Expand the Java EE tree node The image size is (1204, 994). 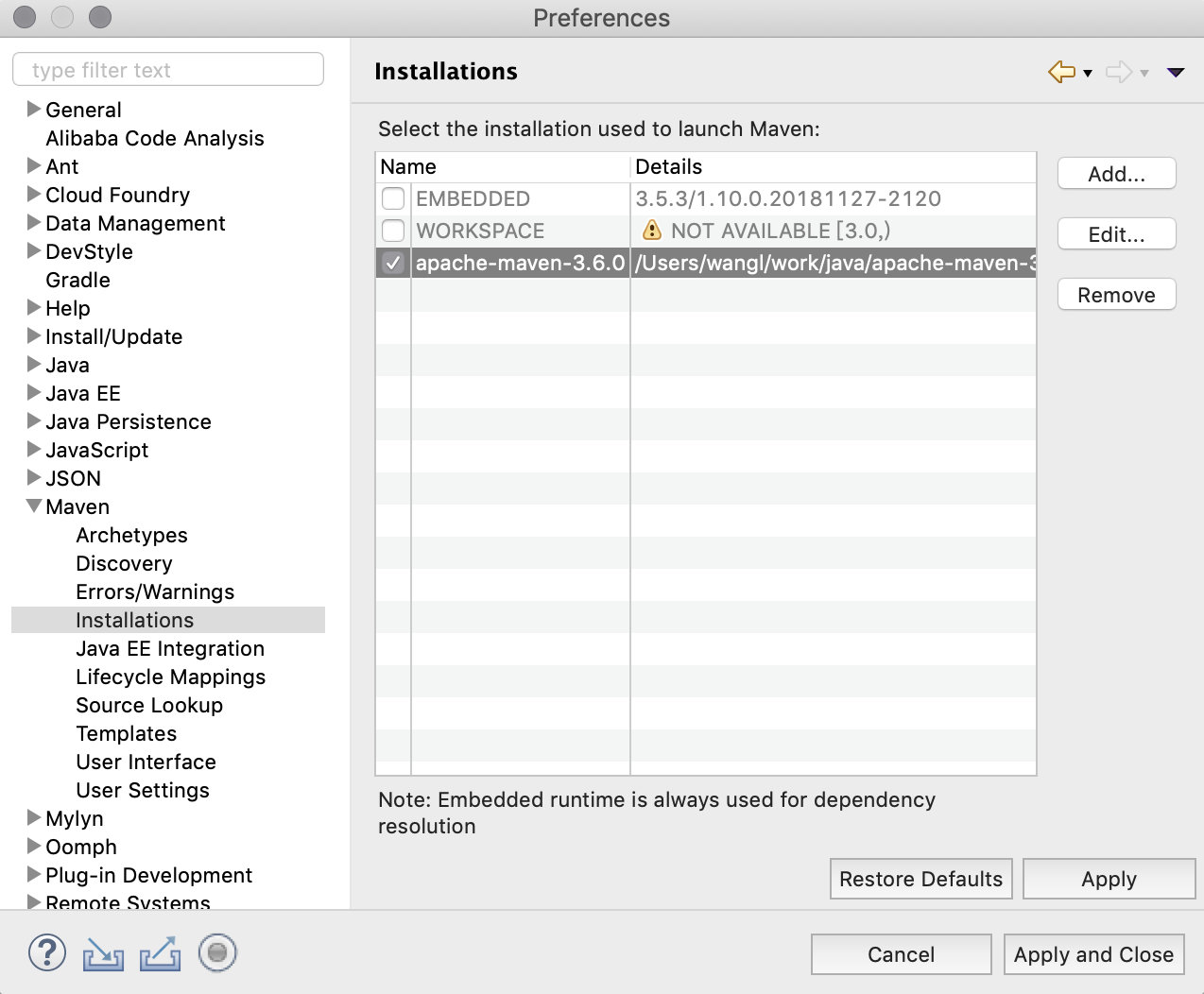coord(34,393)
